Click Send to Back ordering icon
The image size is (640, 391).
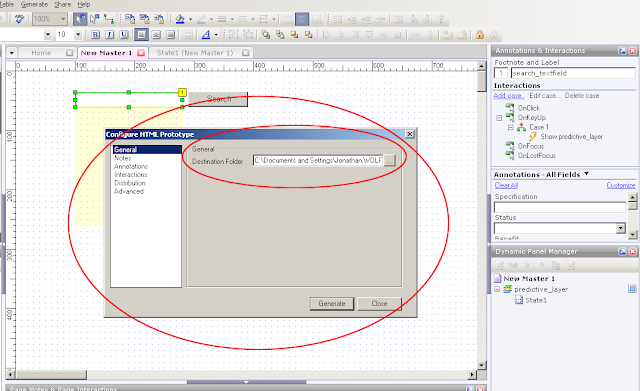[280, 35]
